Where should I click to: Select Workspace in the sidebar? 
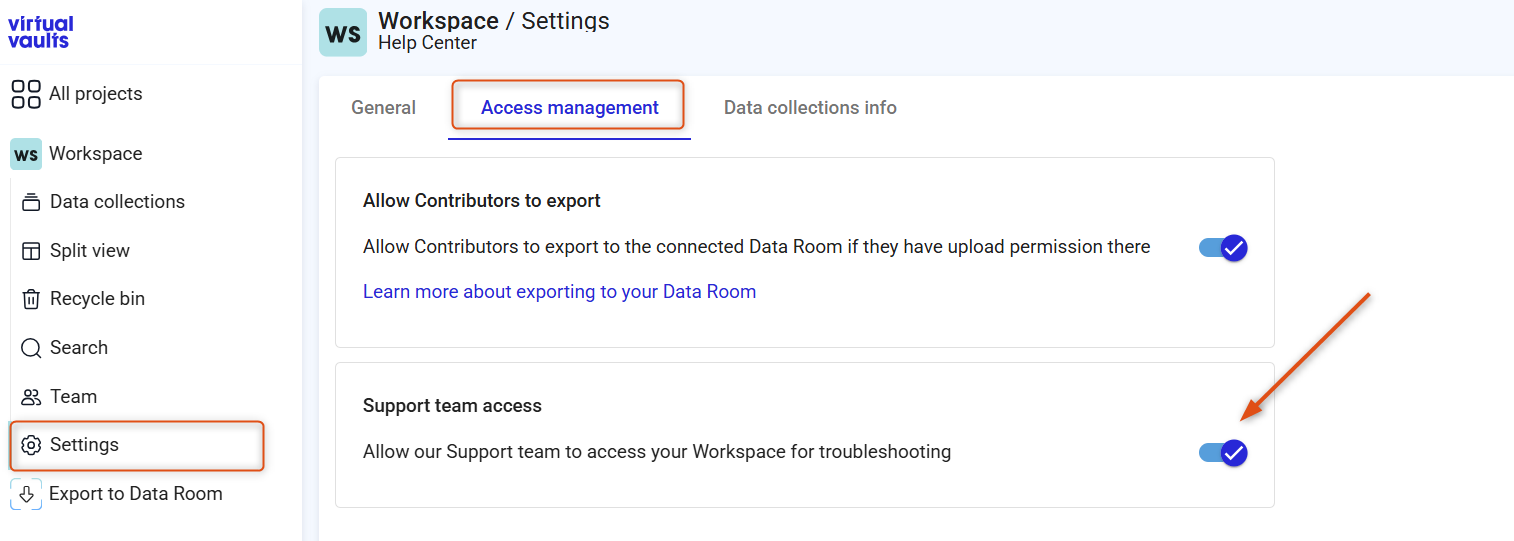click(x=96, y=154)
